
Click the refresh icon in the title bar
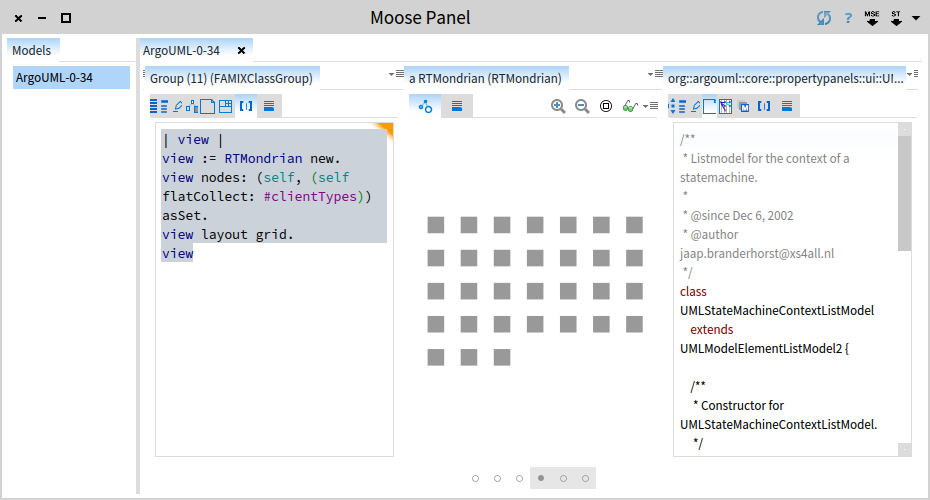pos(823,18)
